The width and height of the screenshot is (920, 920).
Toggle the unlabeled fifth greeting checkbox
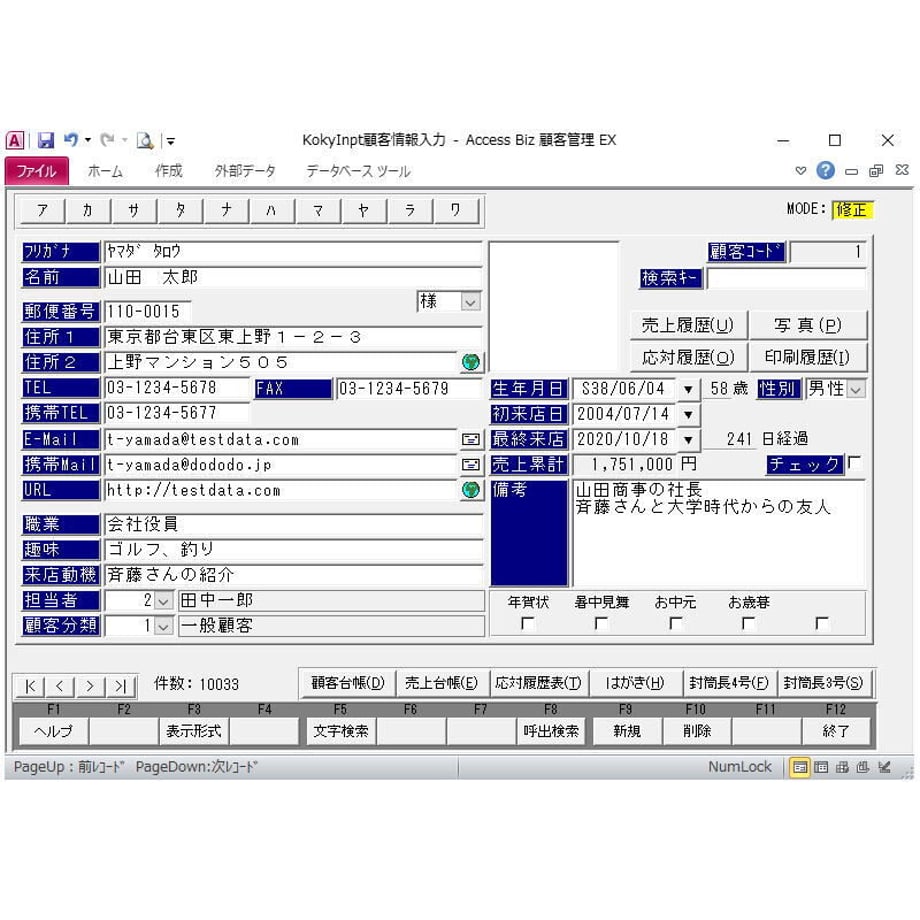[x=822, y=623]
